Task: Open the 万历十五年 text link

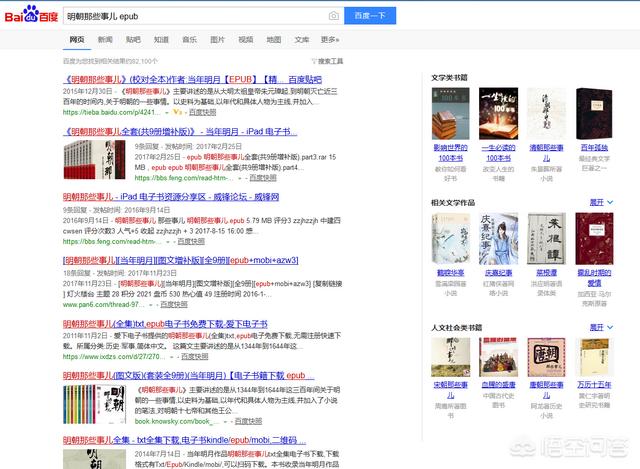Action: coord(594,385)
